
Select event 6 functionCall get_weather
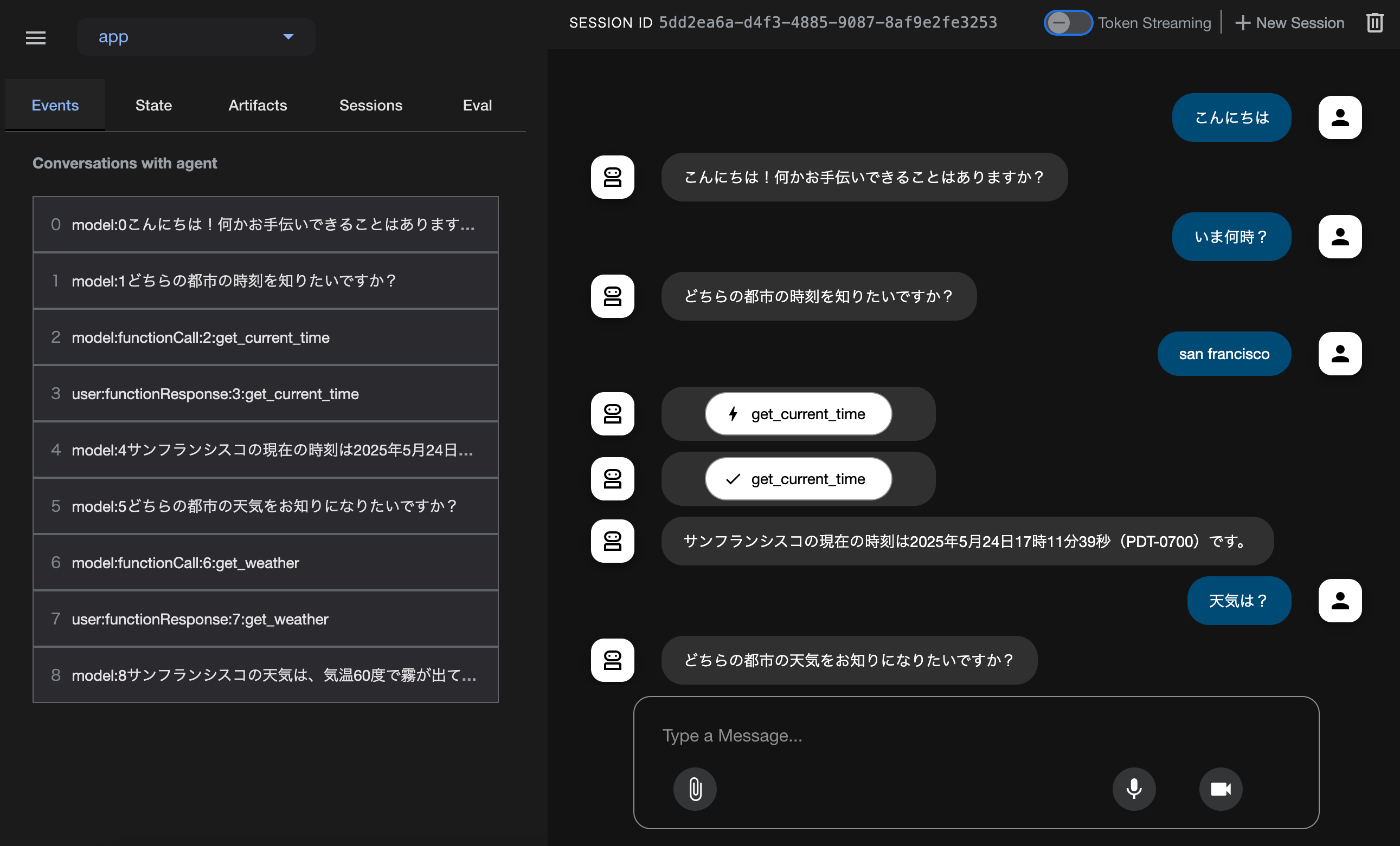tap(266, 562)
